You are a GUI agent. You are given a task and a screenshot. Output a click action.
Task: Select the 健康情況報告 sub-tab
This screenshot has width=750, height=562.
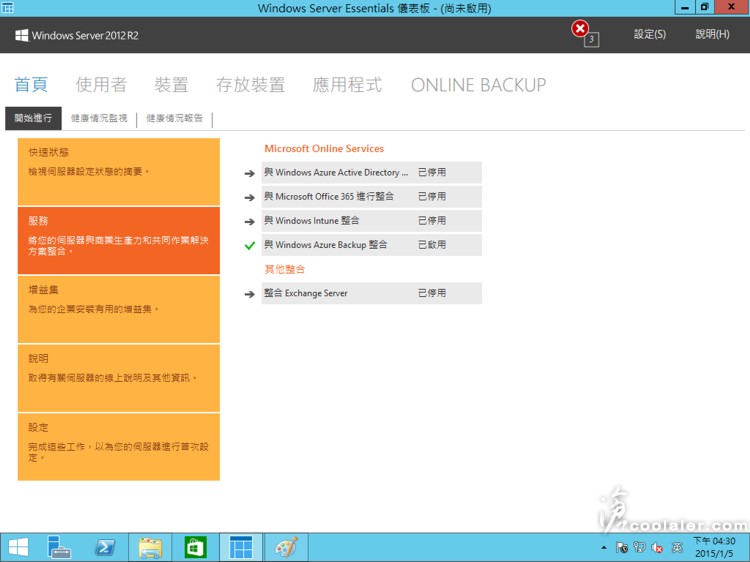(x=174, y=118)
